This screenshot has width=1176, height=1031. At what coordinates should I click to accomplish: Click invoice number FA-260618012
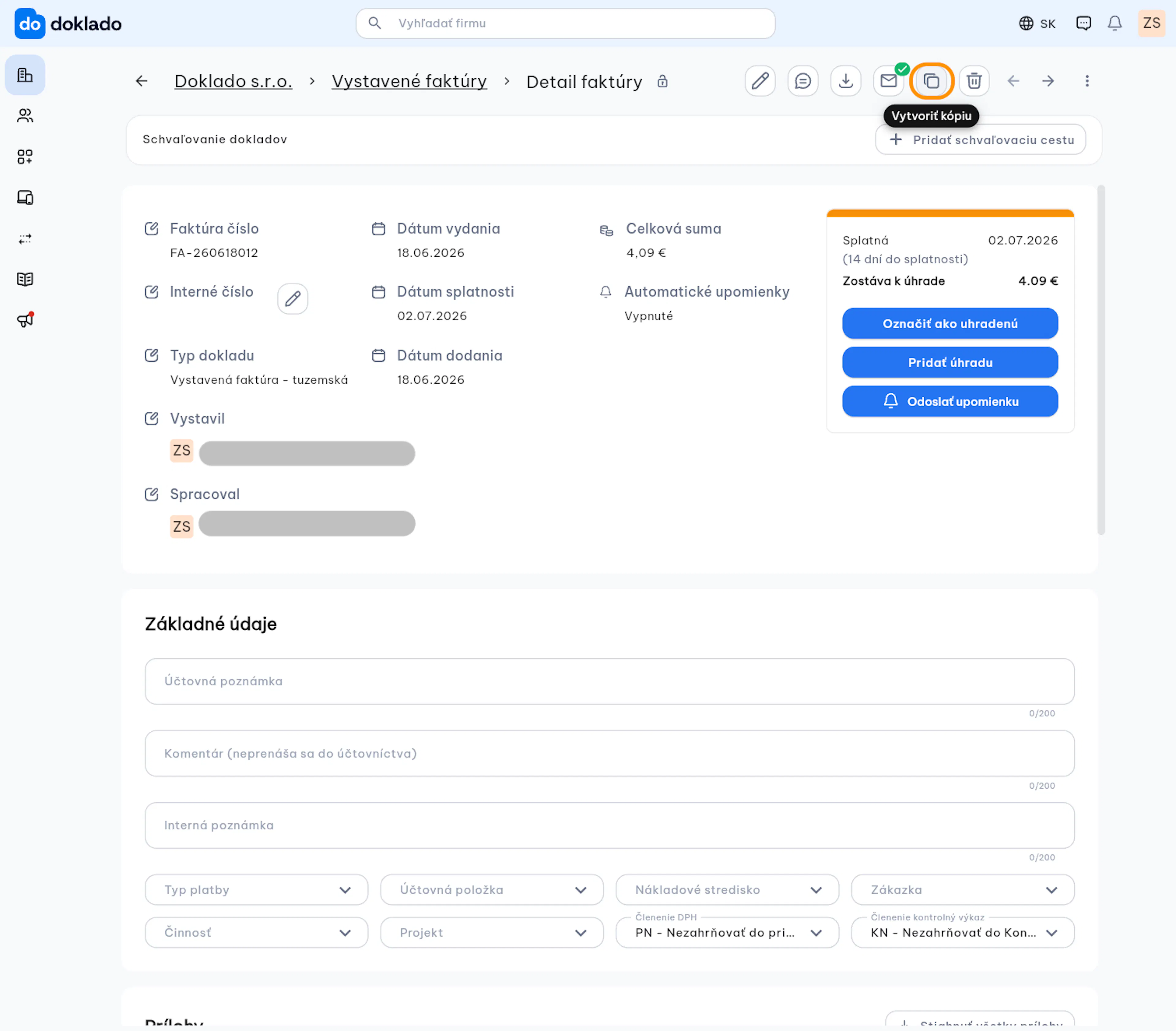point(214,252)
